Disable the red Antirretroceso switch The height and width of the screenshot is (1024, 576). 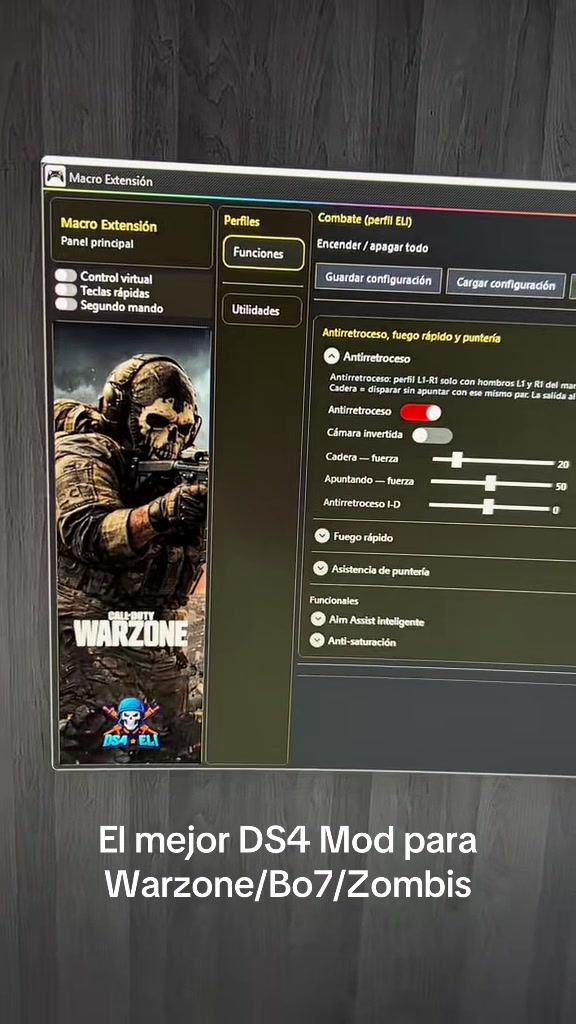421,412
